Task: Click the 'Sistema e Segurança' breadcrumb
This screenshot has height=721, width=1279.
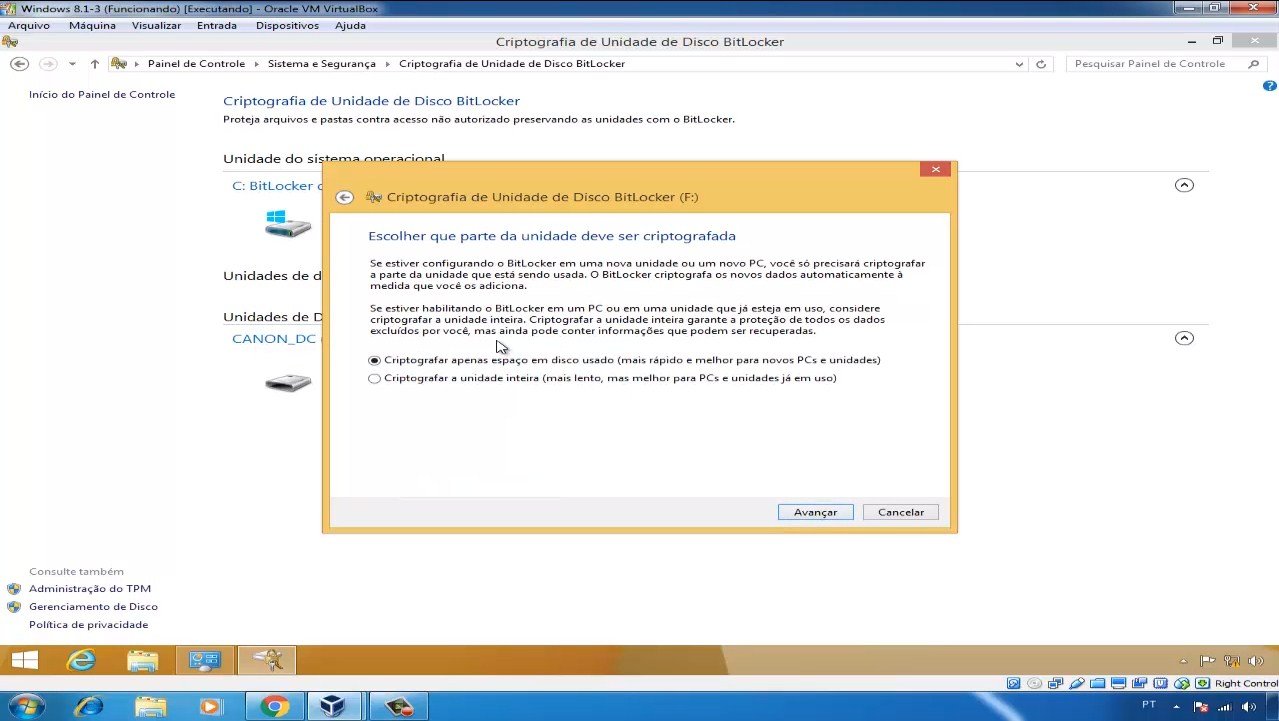Action: pyautogui.click(x=322, y=64)
